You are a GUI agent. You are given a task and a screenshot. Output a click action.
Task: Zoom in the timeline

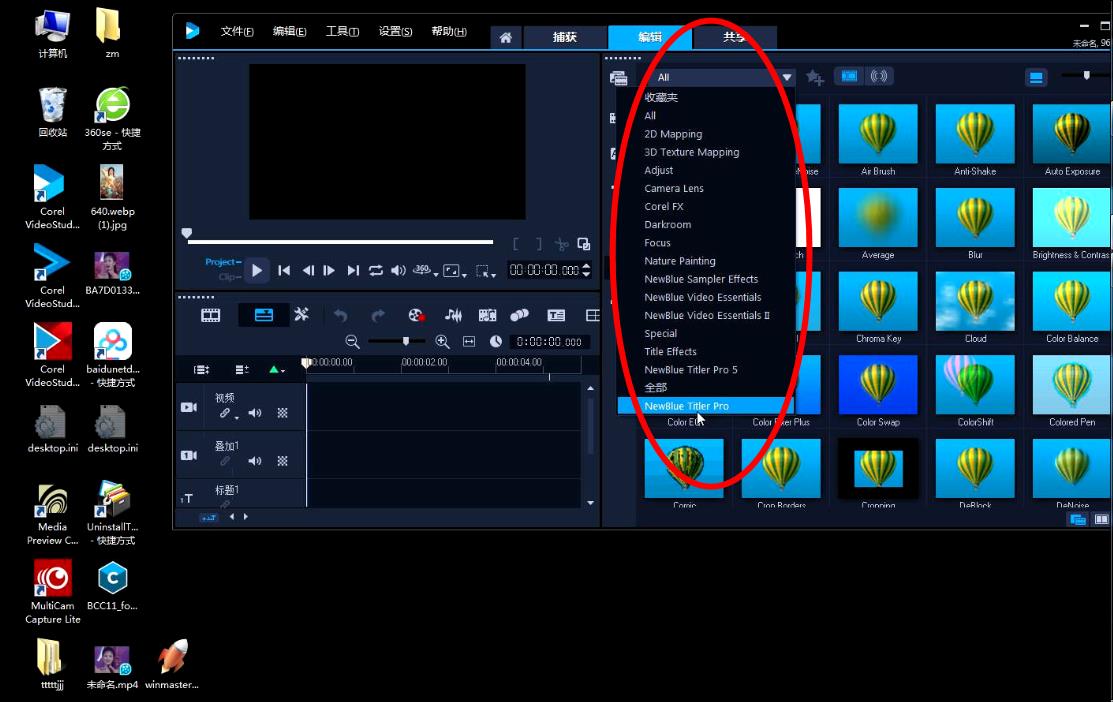[442, 341]
